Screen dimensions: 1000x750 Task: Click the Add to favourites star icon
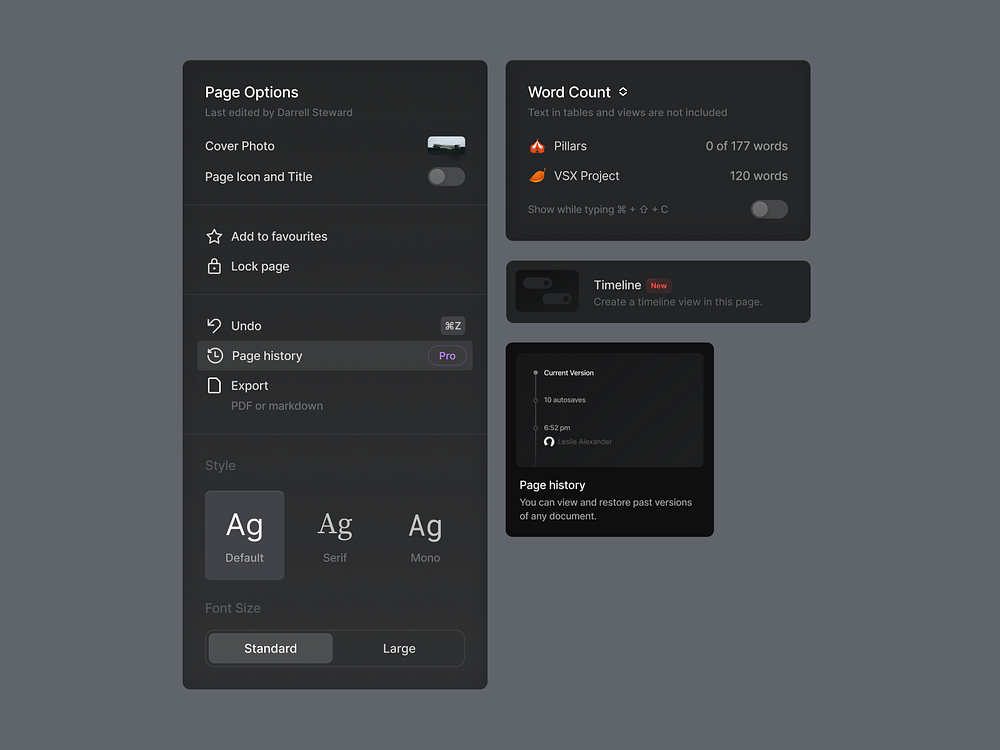pos(213,236)
